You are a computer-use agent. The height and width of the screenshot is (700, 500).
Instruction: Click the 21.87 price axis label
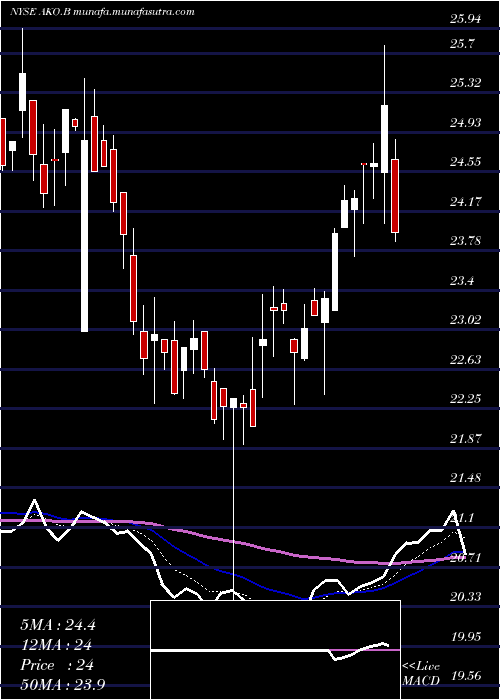[x=468, y=438]
